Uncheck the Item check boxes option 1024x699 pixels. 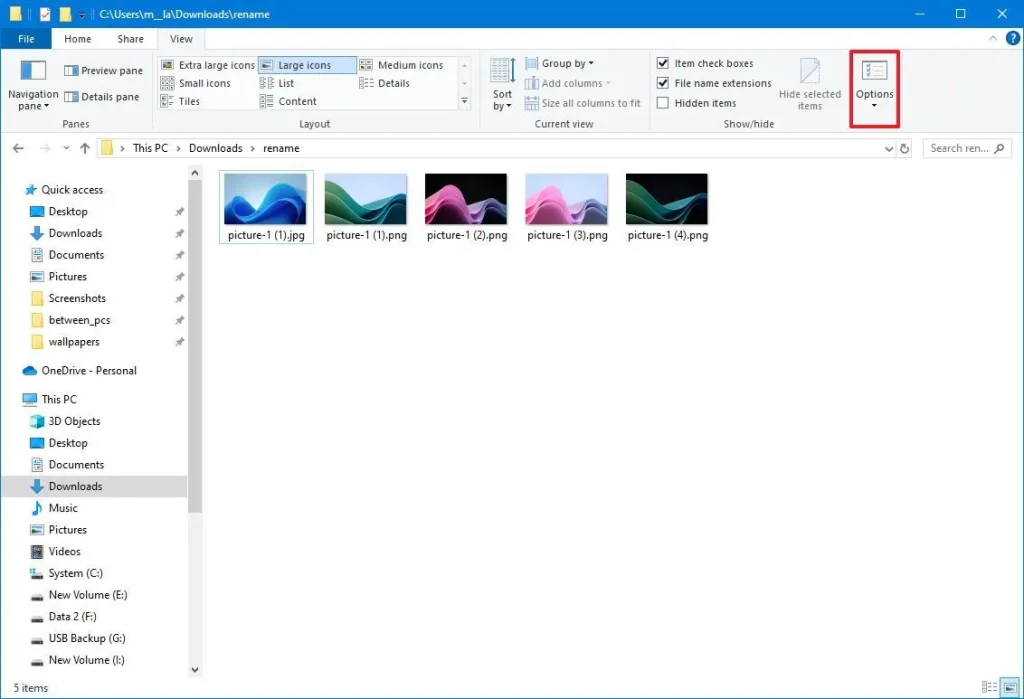(x=663, y=63)
